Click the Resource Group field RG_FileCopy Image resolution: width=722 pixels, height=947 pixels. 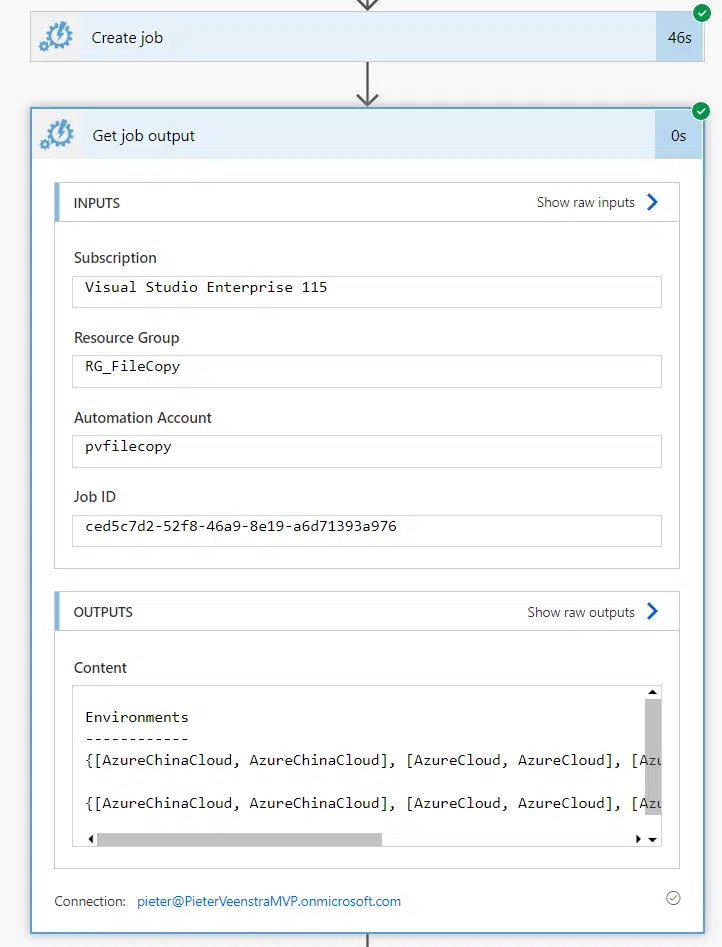[x=367, y=371]
